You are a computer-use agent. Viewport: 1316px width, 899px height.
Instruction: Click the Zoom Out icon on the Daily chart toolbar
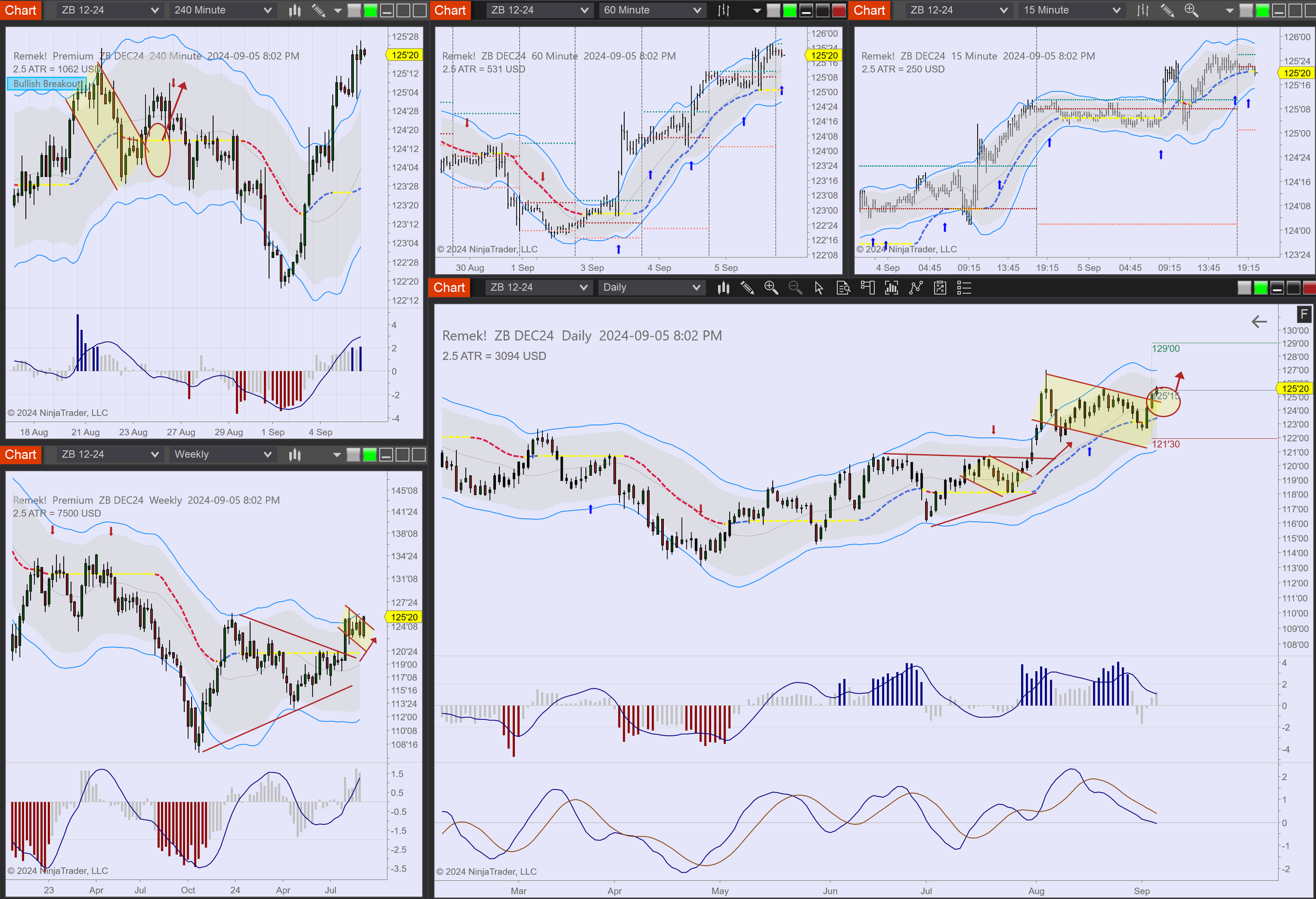tap(795, 288)
